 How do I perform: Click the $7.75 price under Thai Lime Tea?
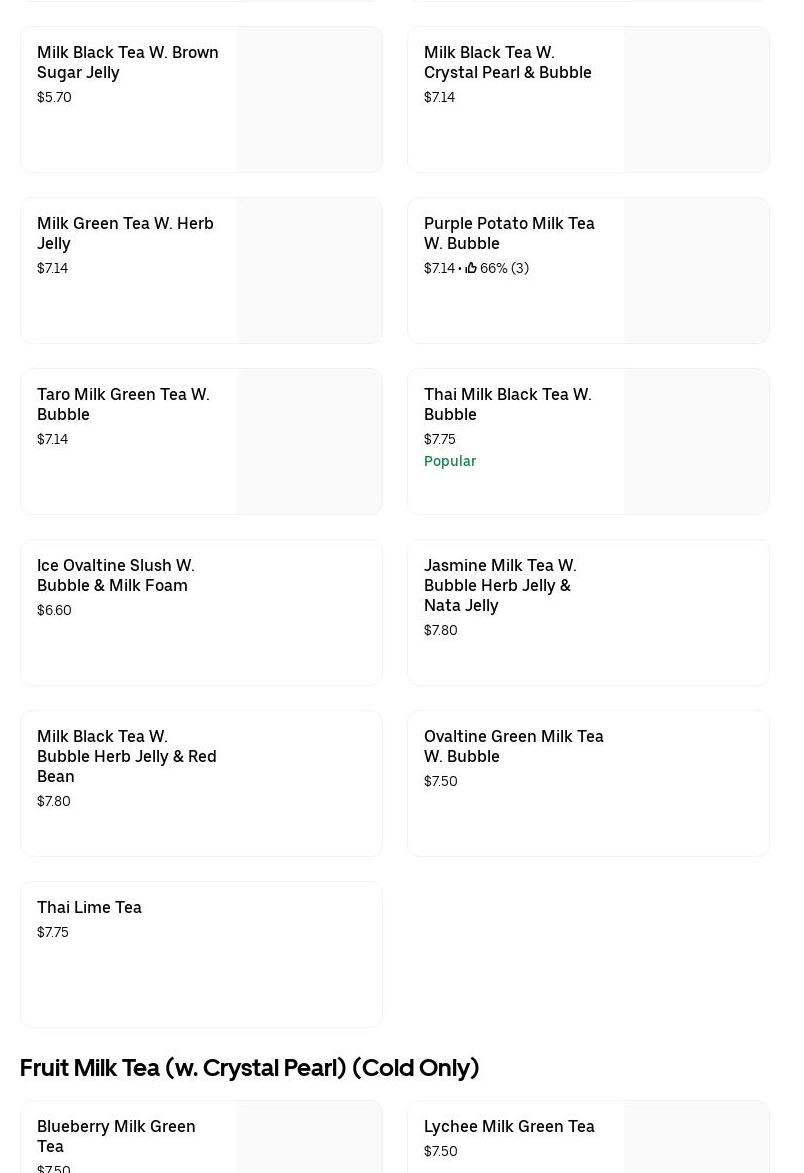(53, 932)
